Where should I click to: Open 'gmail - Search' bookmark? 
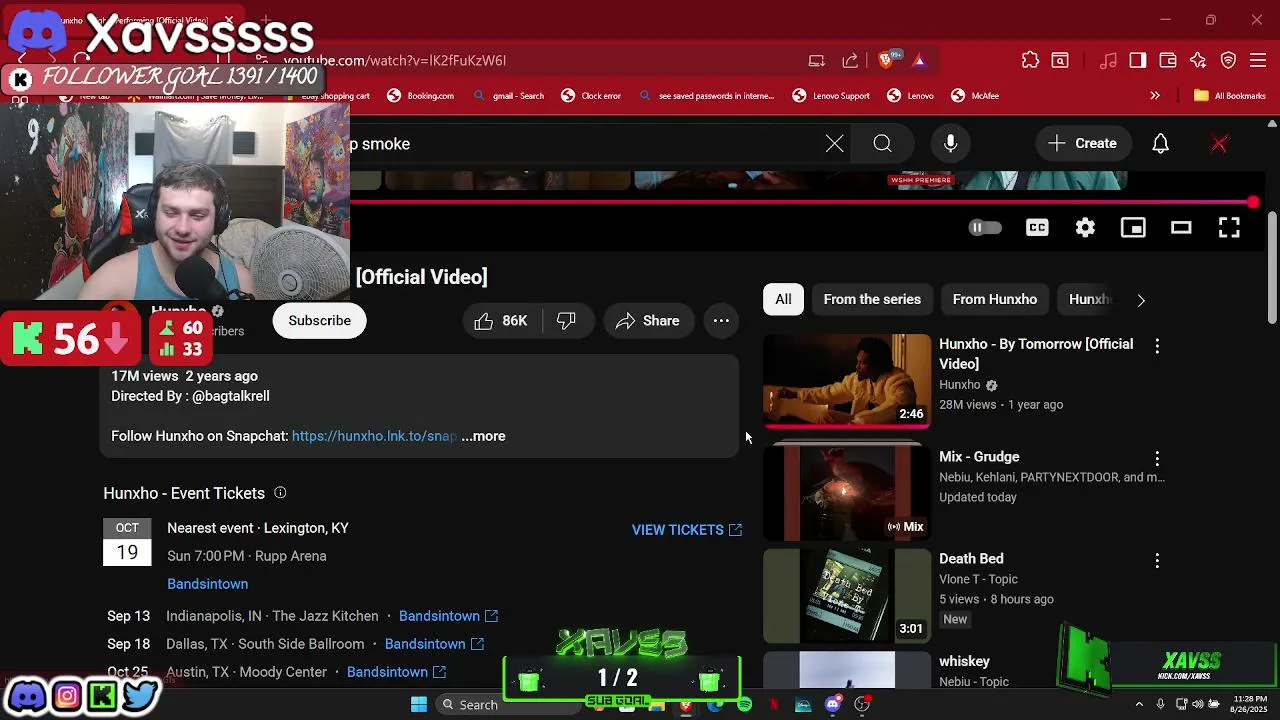pyautogui.click(x=508, y=96)
